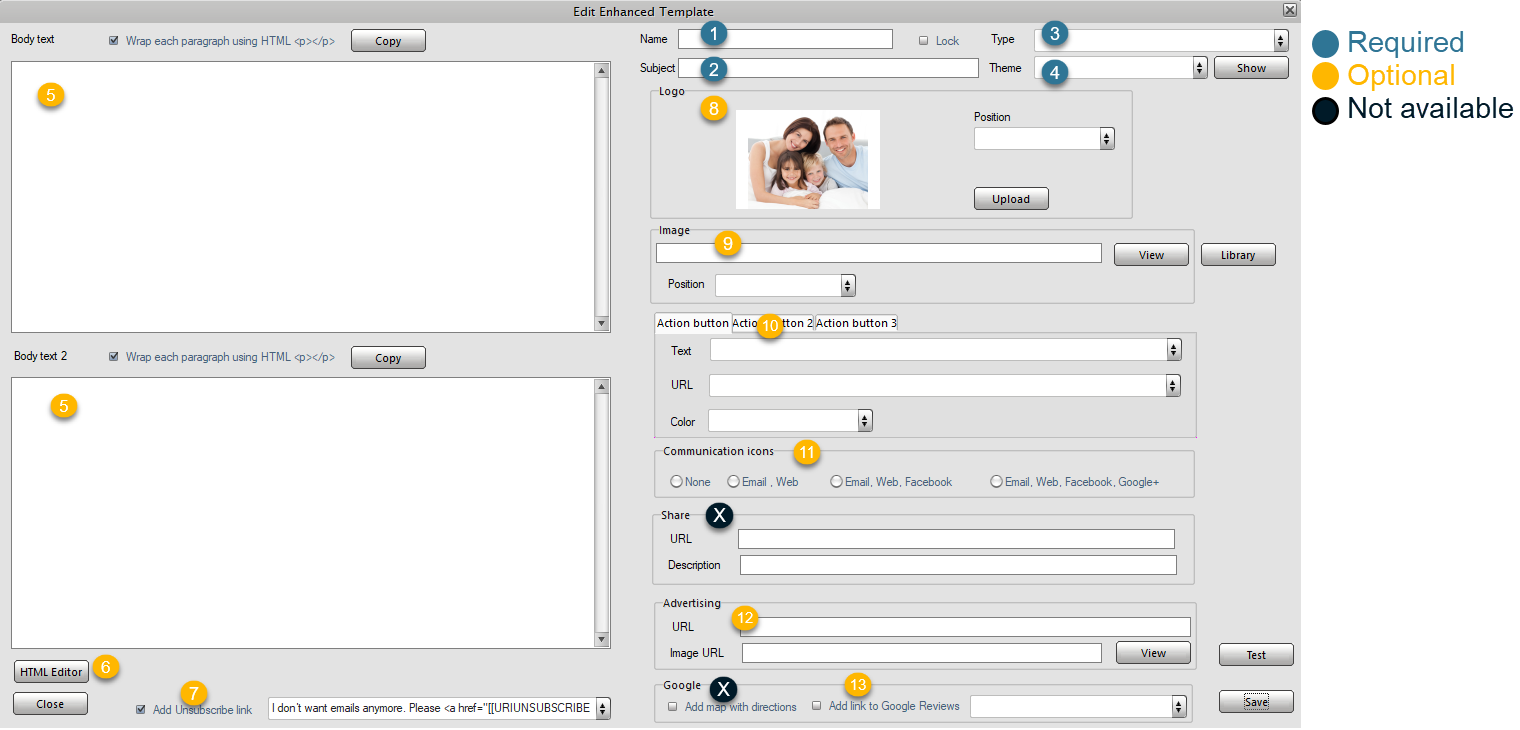1520x730 pixels.
Task: Click the Image path input field
Action: (x=879, y=253)
